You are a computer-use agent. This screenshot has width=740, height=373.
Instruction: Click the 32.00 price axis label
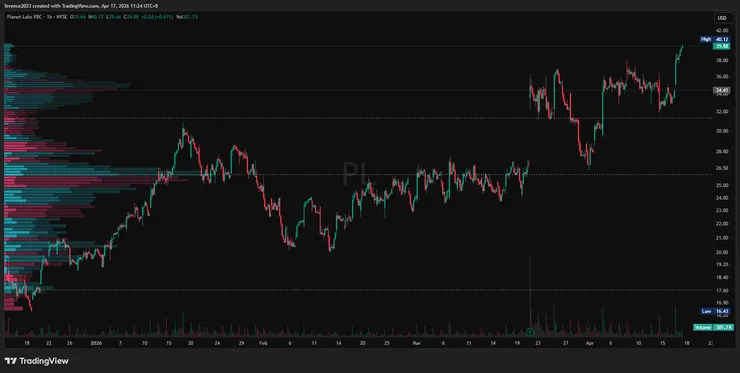point(722,112)
